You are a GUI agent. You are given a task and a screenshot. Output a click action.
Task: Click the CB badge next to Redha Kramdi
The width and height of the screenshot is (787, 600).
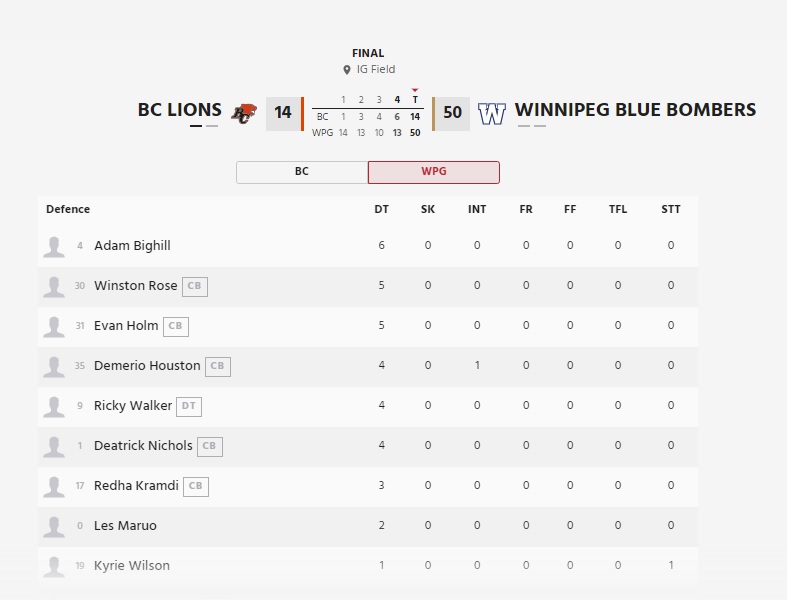coord(196,486)
